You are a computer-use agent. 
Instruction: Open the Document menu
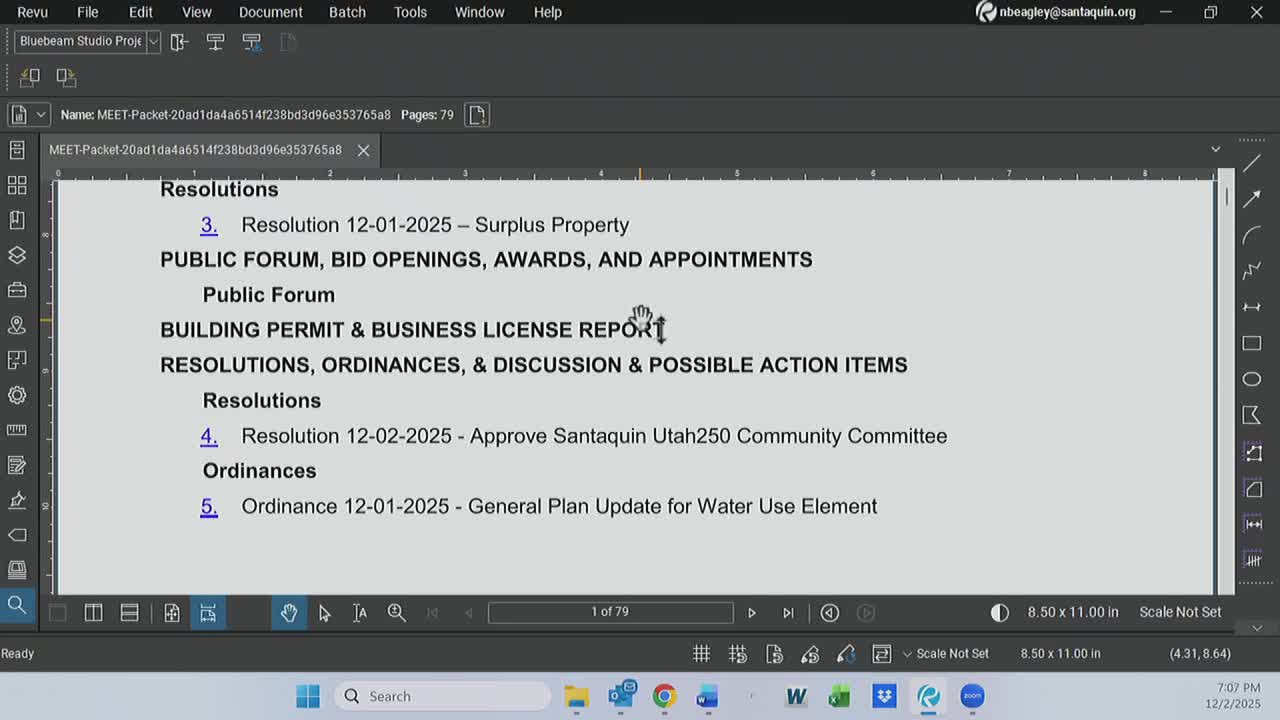pos(270,12)
